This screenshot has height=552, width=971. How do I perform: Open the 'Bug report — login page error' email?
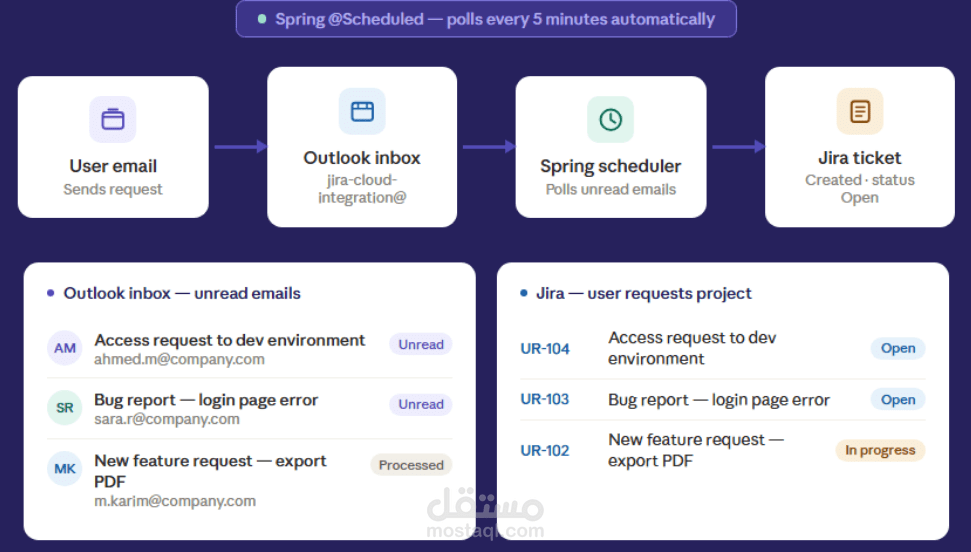coord(206,400)
